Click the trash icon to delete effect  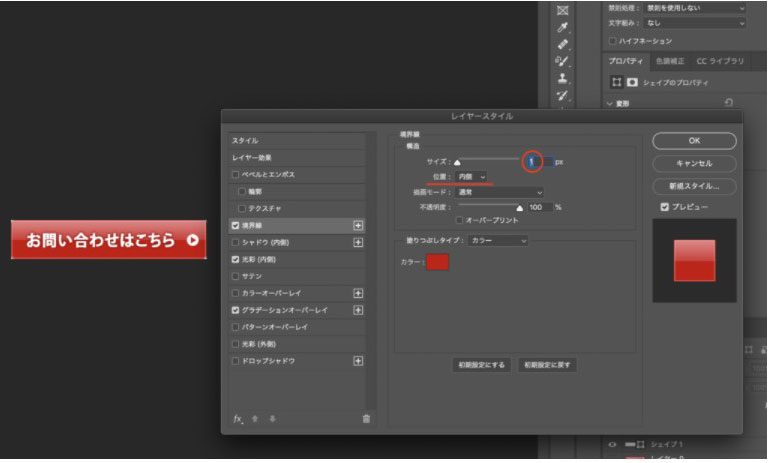[x=366, y=419]
